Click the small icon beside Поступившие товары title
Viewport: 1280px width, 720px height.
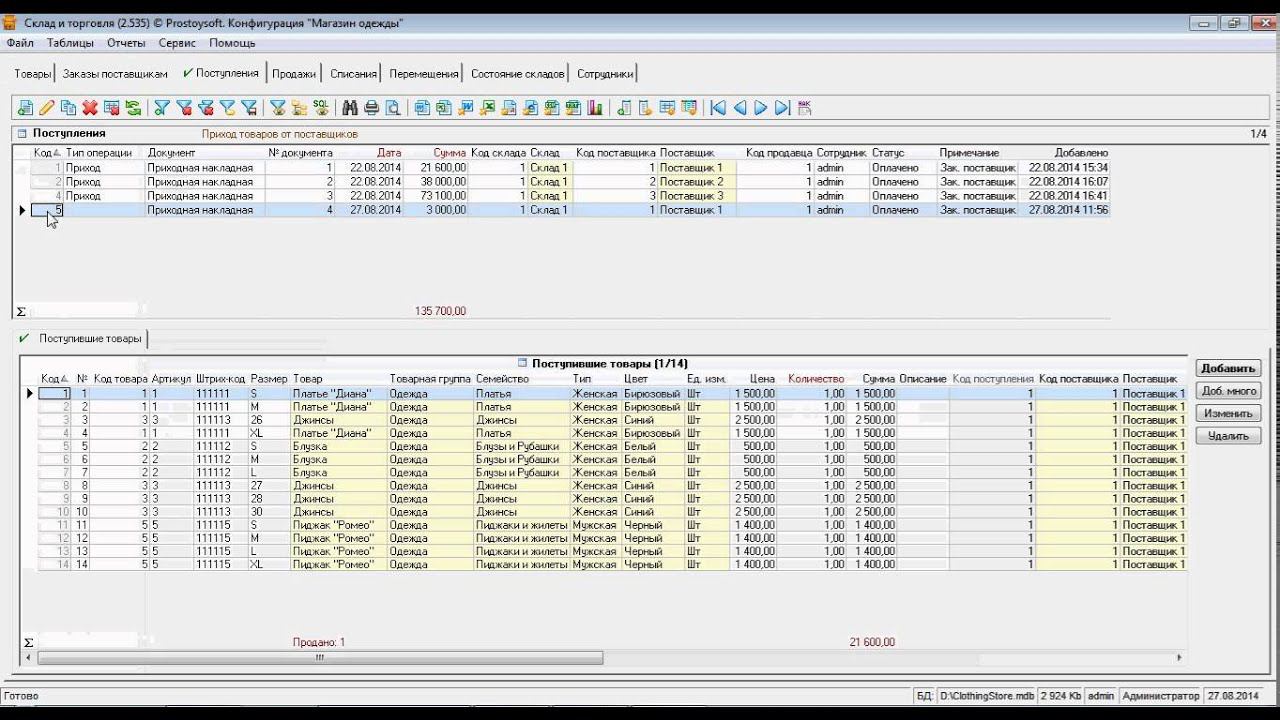pos(522,363)
